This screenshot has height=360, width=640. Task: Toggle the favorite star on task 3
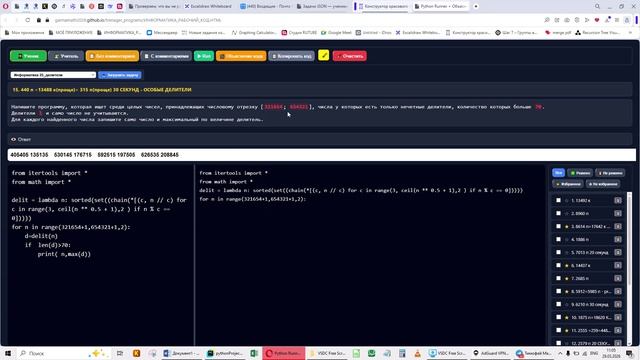pyautogui.click(x=567, y=226)
